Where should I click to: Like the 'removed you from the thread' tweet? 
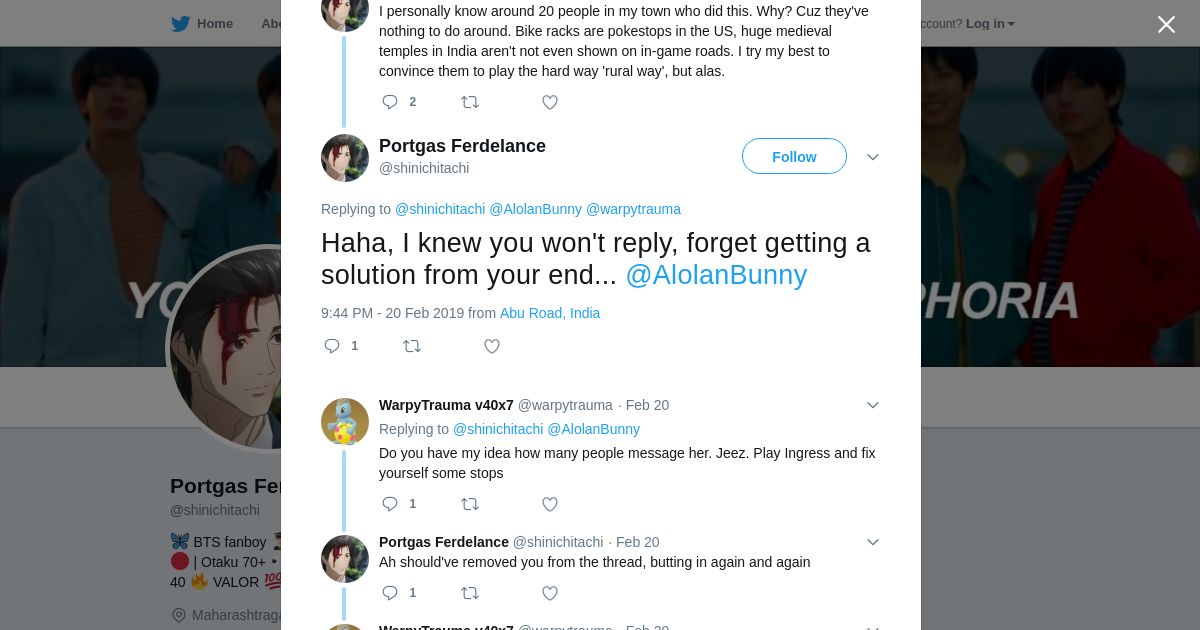[x=549, y=593]
